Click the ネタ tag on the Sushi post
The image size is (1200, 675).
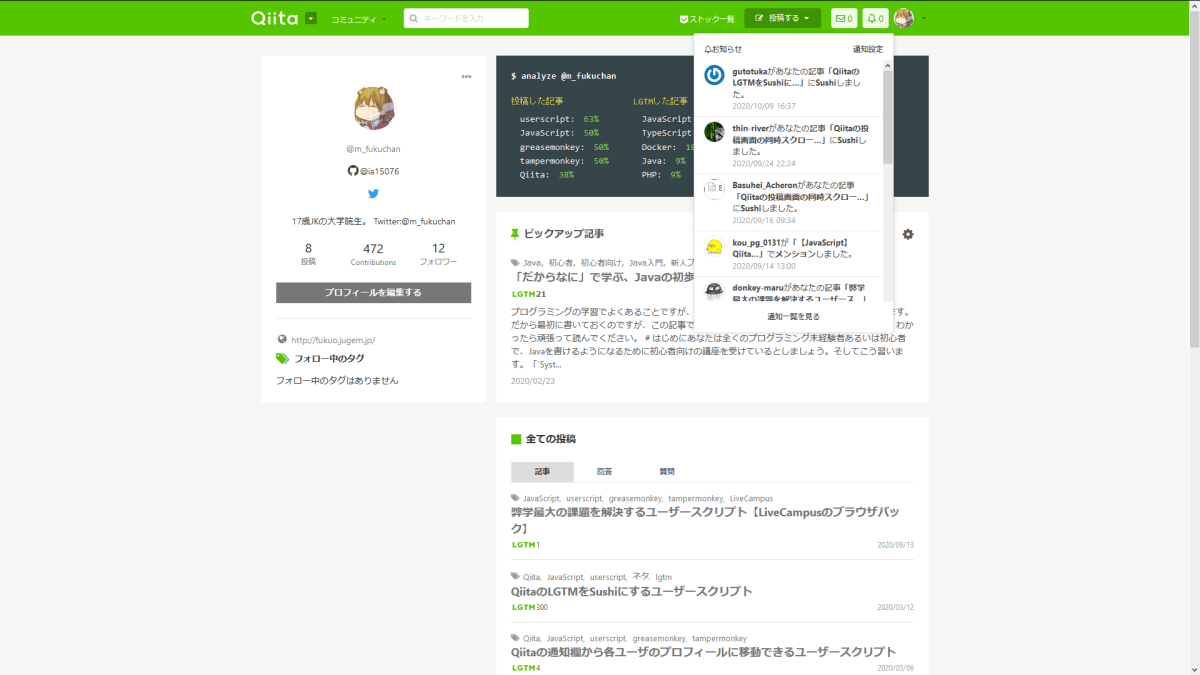640,577
